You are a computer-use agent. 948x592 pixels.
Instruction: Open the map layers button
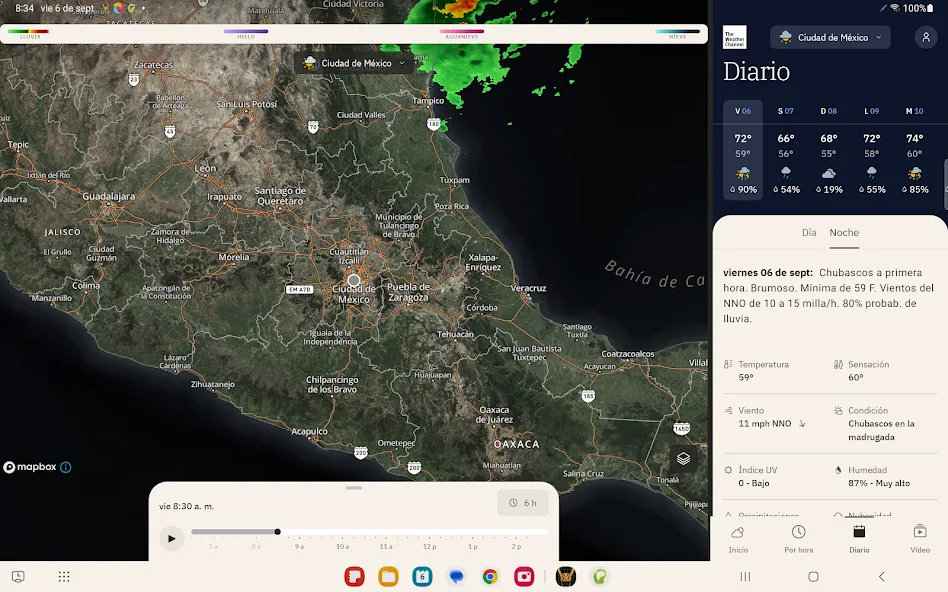(x=683, y=458)
